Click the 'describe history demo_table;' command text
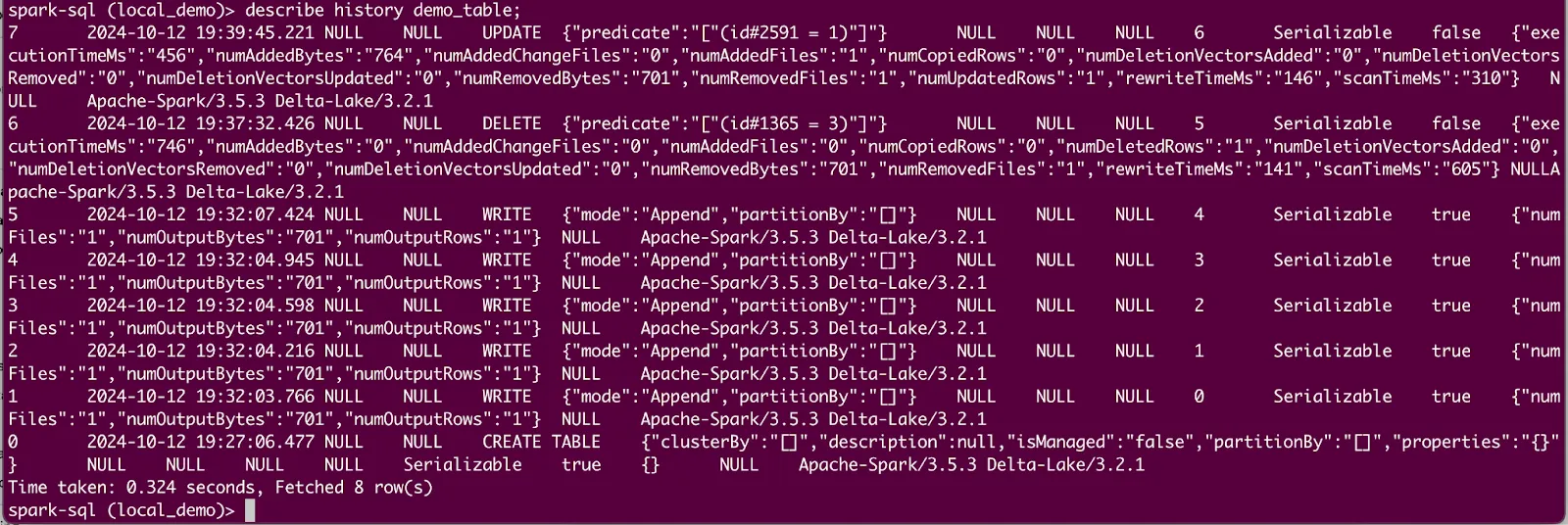The image size is (1568, 525). [x=383, y=11]
